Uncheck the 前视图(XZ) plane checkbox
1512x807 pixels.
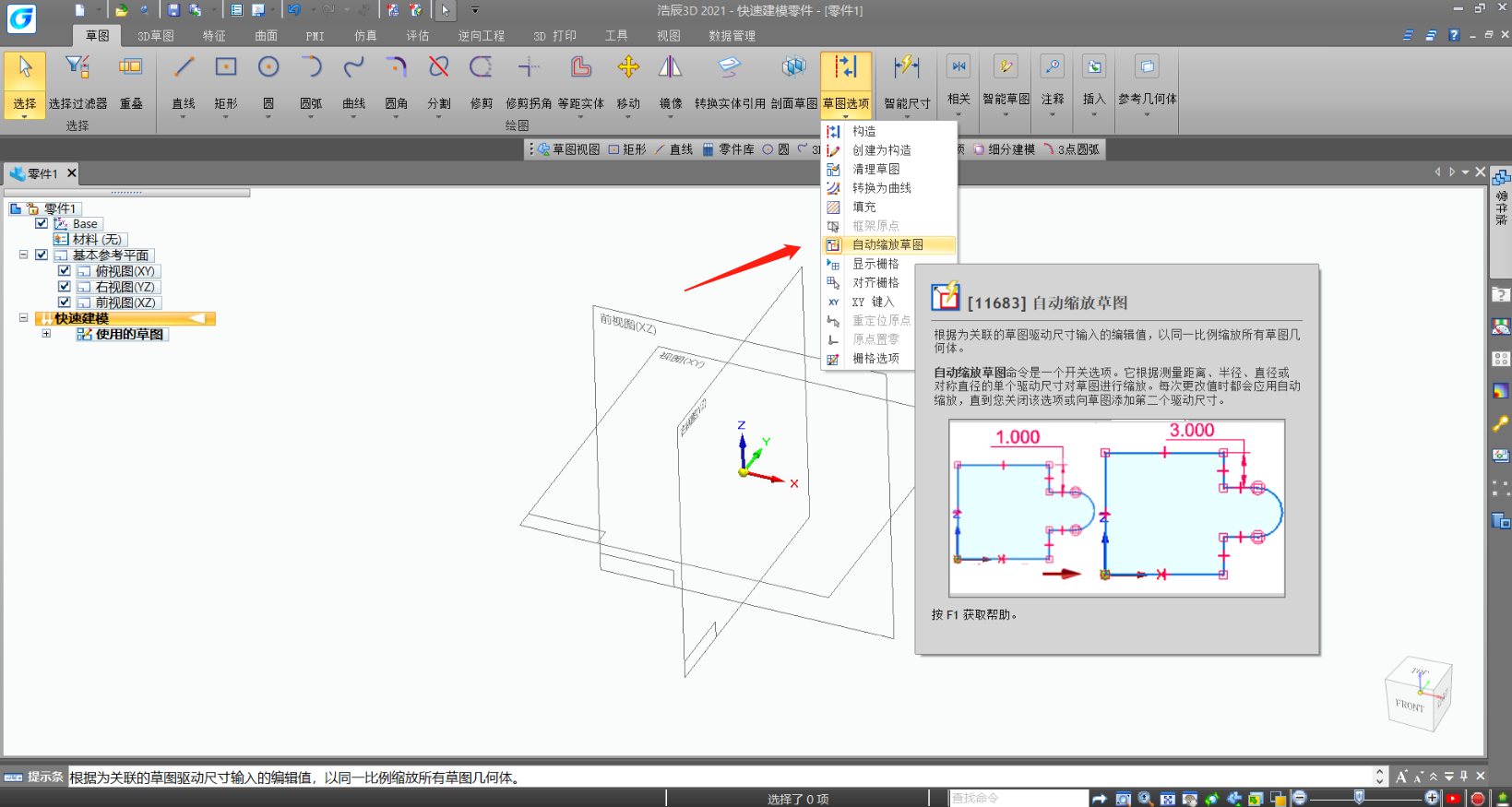pos(64,302)
